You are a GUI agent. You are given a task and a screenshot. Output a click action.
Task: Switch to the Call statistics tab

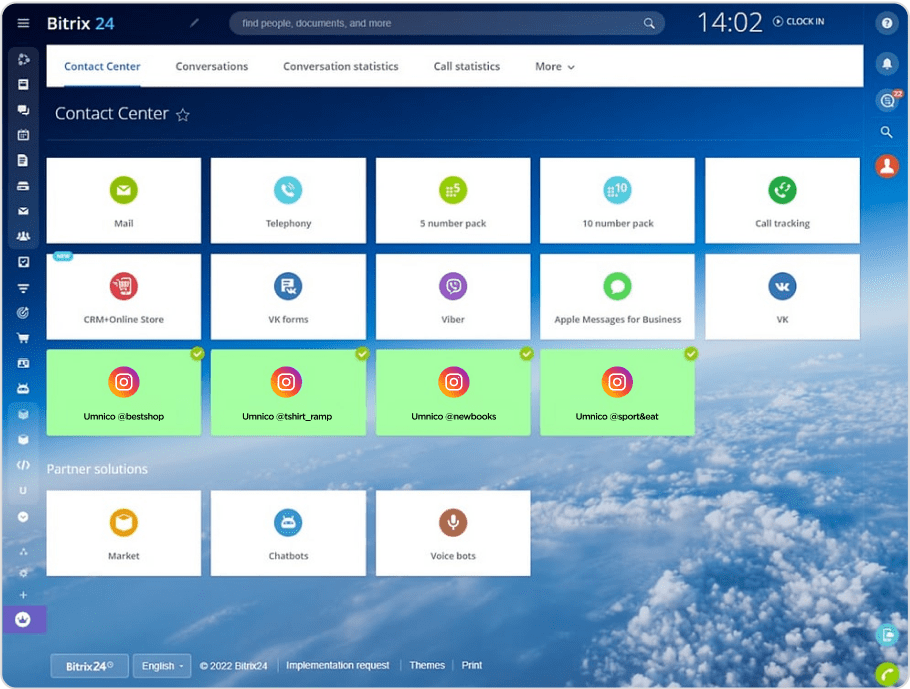(466, 67)
